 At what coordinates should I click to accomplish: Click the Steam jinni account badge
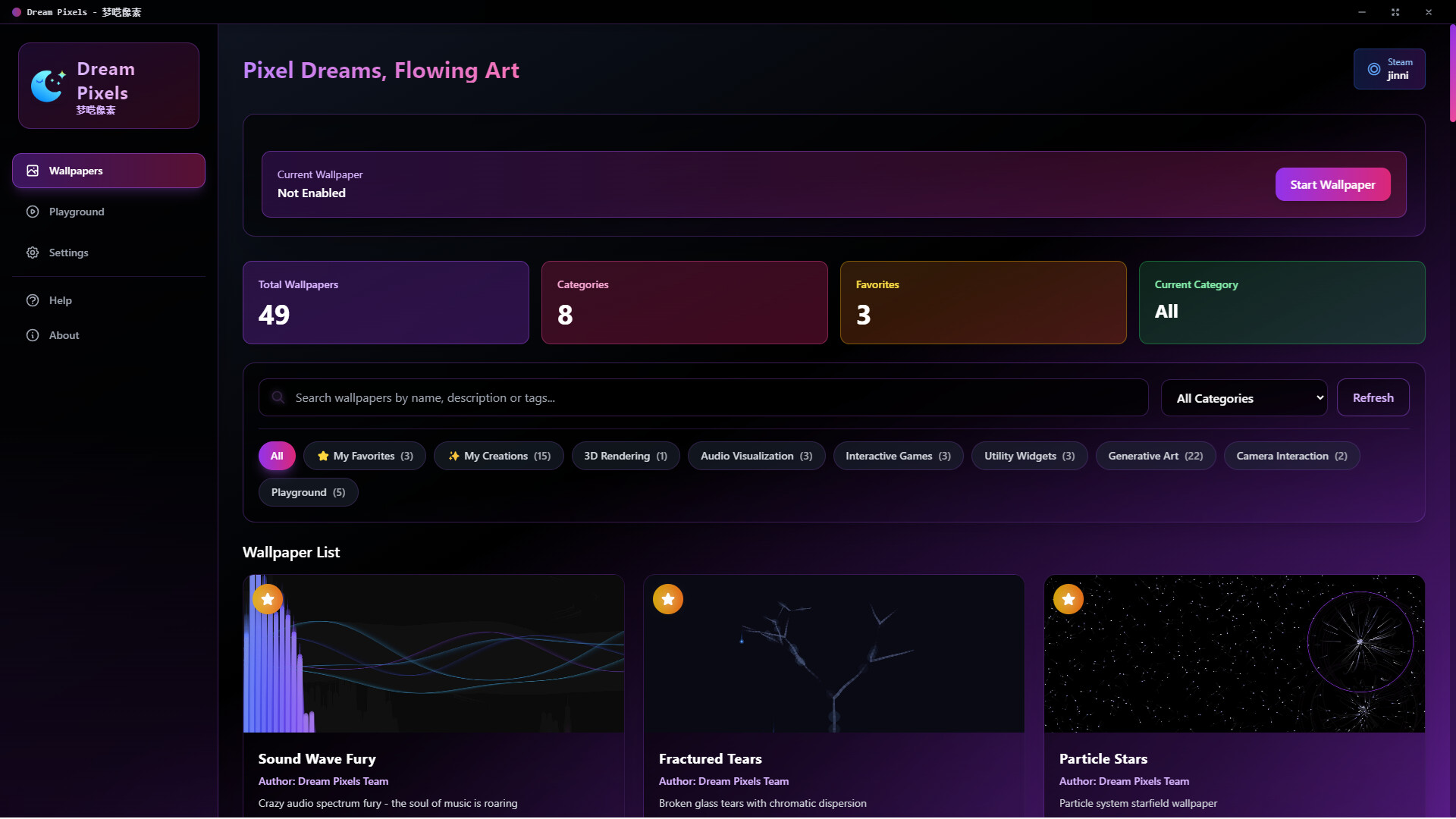coord(1389,69)
